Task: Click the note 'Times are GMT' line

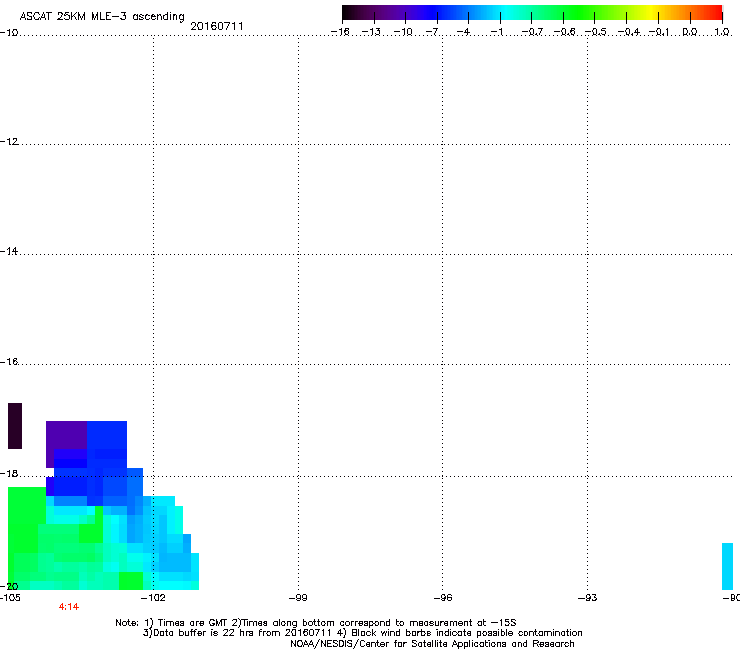Action: 316,623
